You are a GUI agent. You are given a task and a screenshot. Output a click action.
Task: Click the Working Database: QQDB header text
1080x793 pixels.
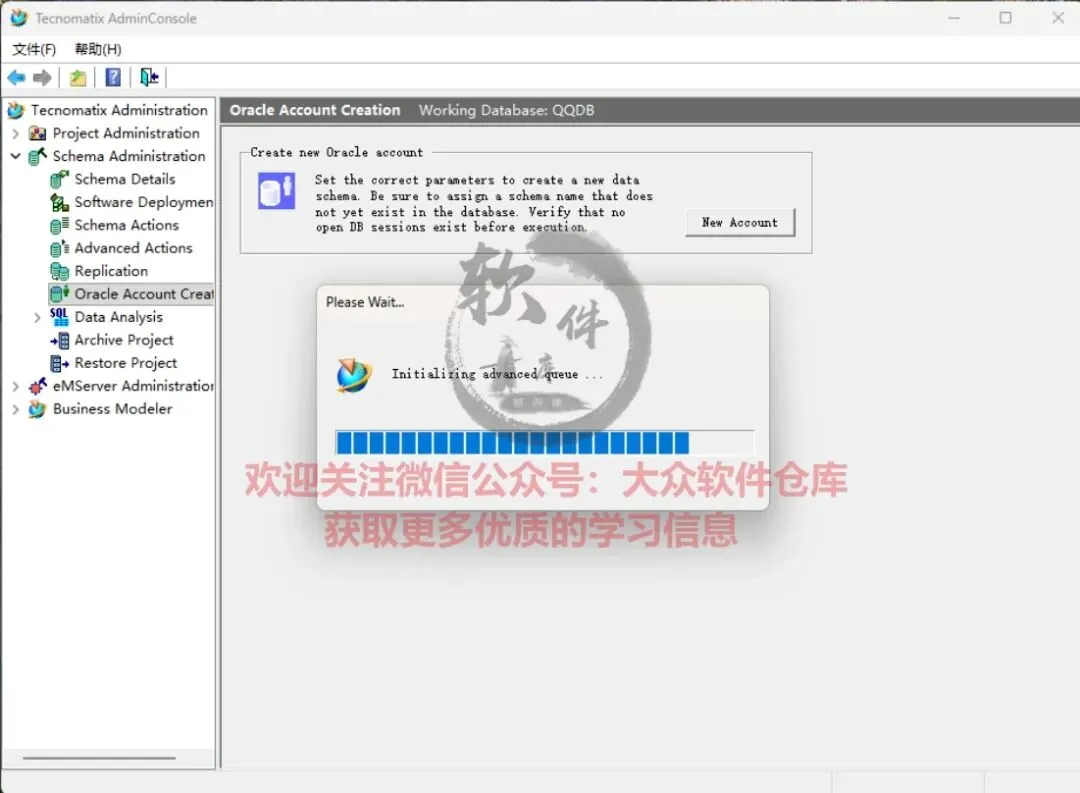pyautogui.click(x=506, y=110)
